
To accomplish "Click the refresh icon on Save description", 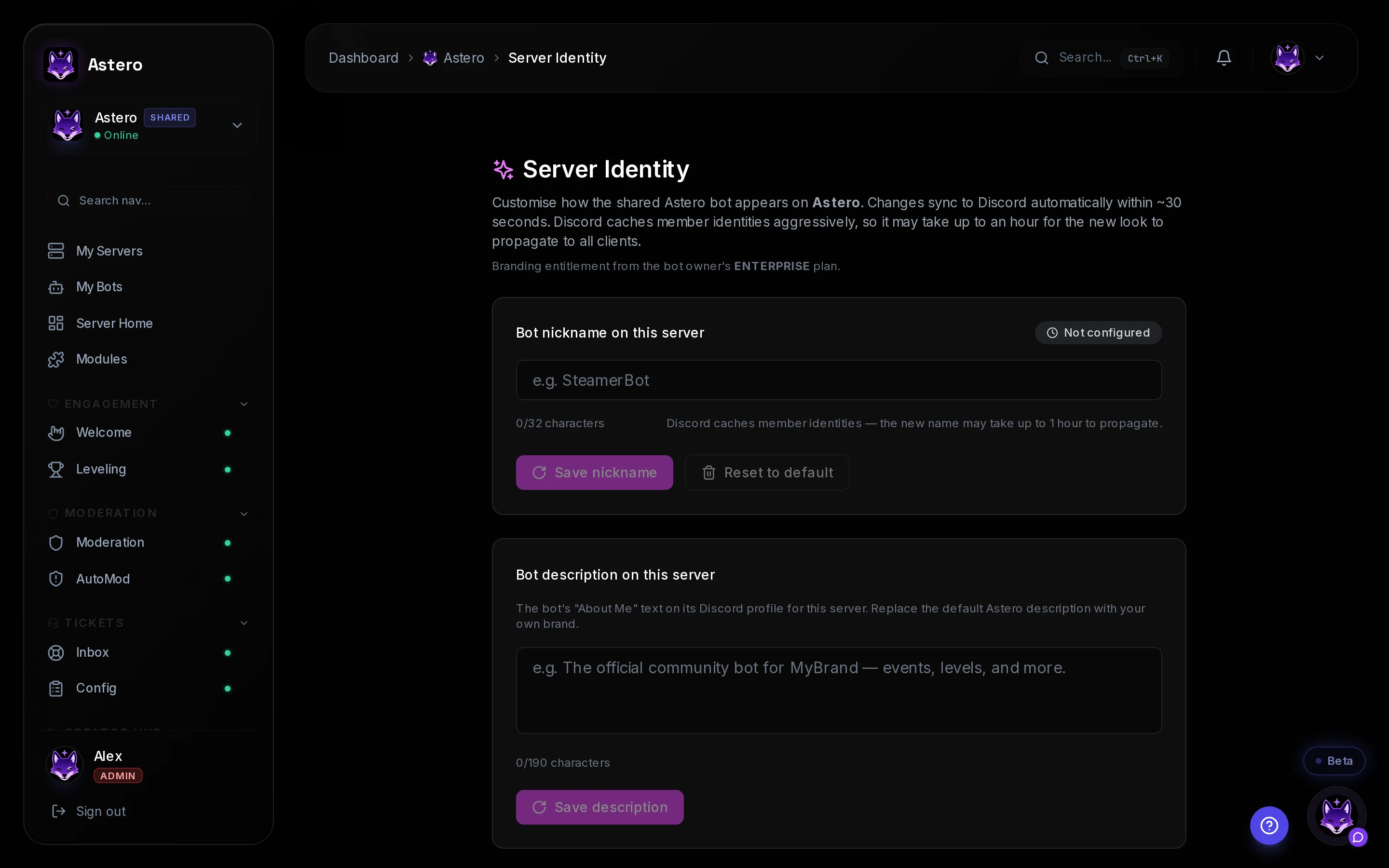I will tap(539, 807).
